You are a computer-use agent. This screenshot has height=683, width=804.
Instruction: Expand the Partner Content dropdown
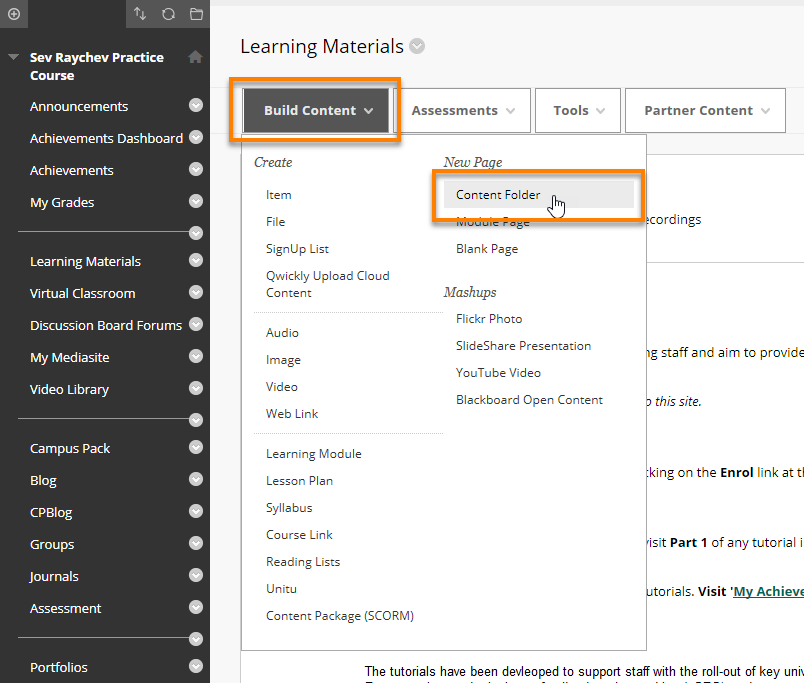tap(707, 111)
